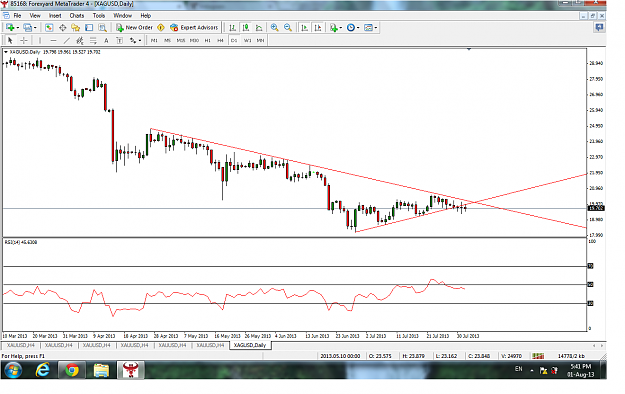Show hidden system tray icons
The height and width of the screenshot is (394, 625).
pos(532,370)
